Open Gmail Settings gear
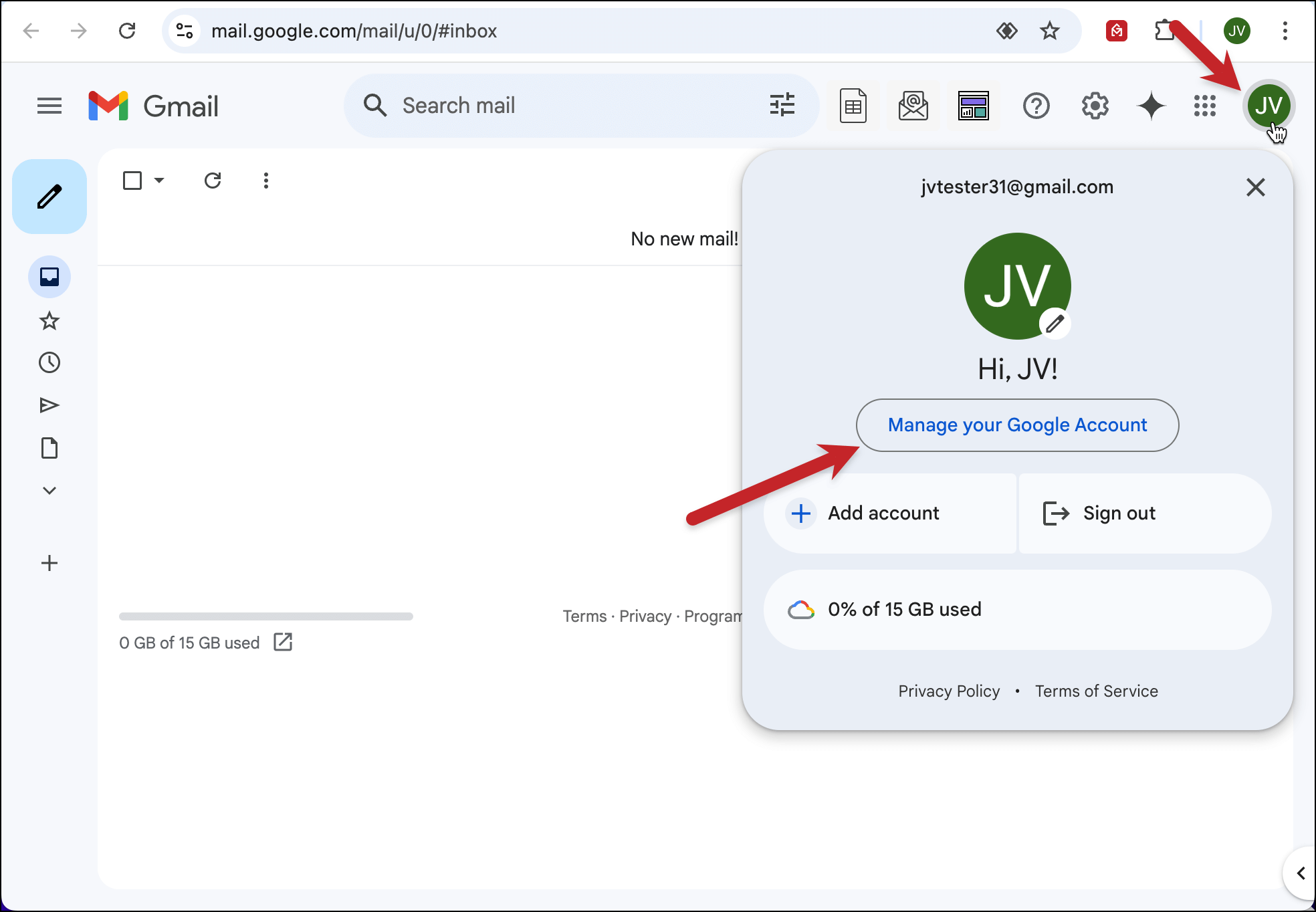This screenshot has width=1316, height=912. [1095, 106]
